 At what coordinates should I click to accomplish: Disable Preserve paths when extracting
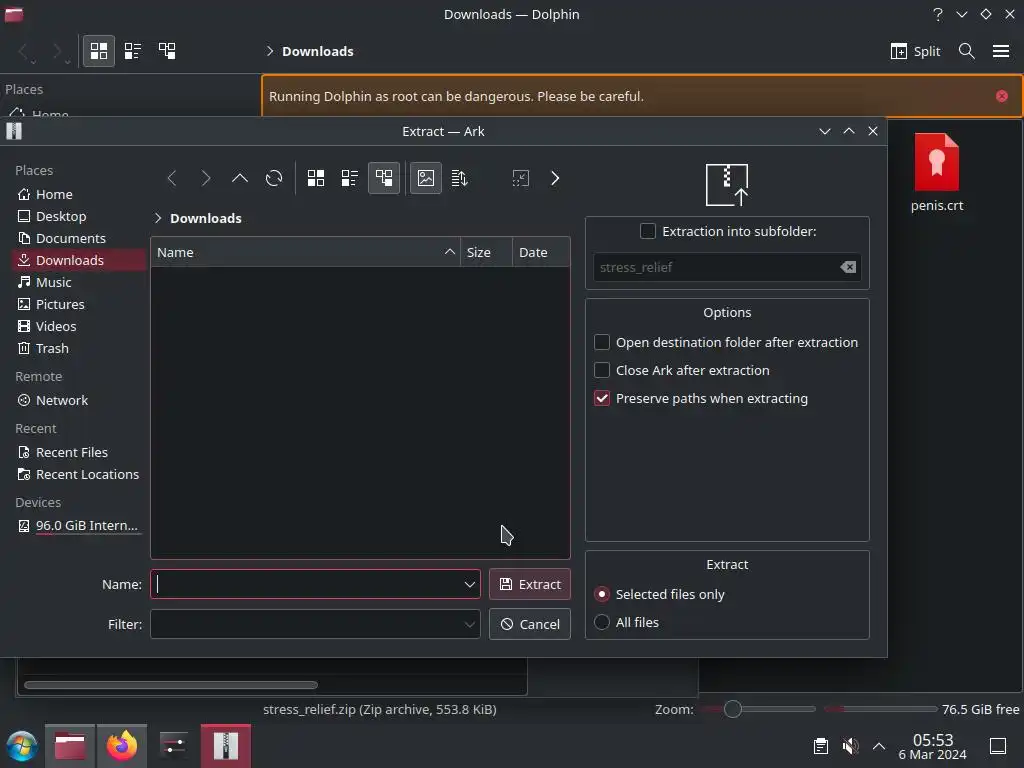tap(602, 398)
